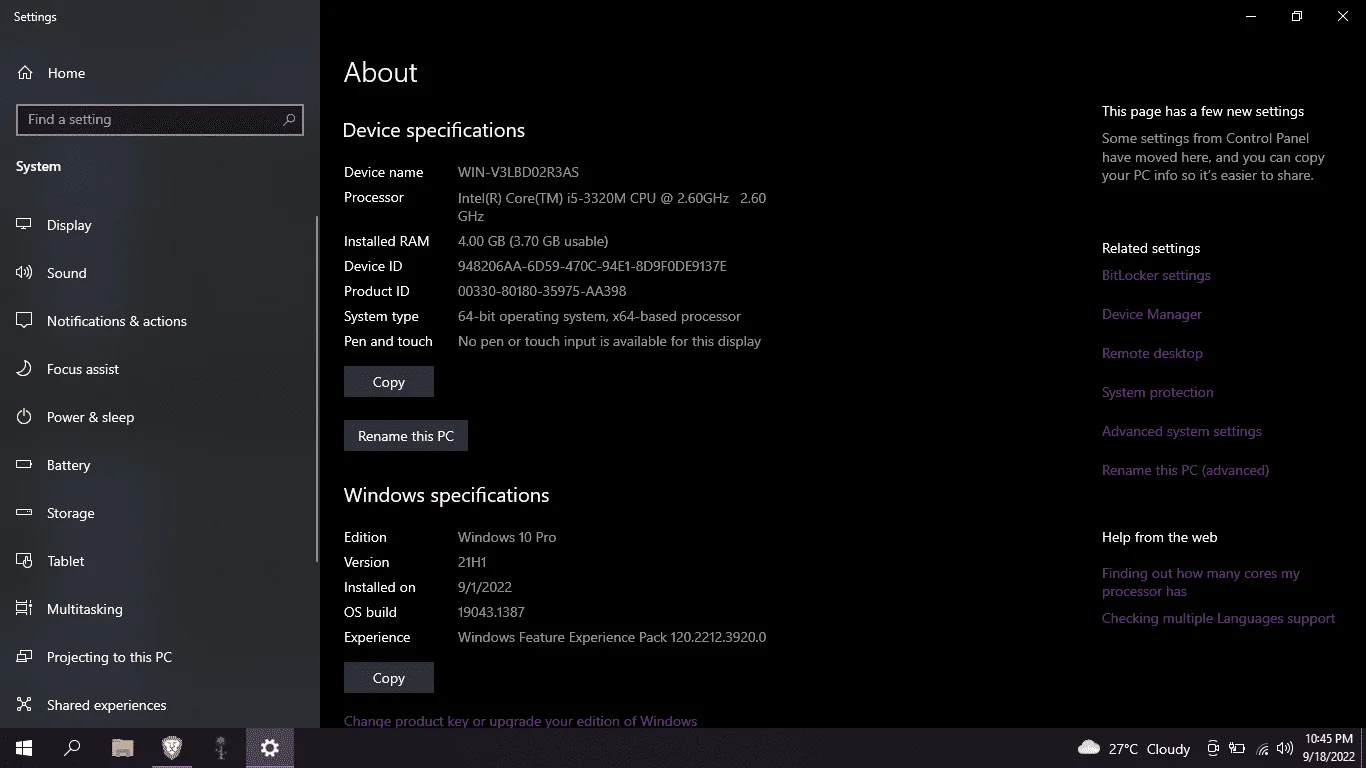1366x768 pixels.
Task: Open the battery status tray icon
Action: tap(1237, 748)
